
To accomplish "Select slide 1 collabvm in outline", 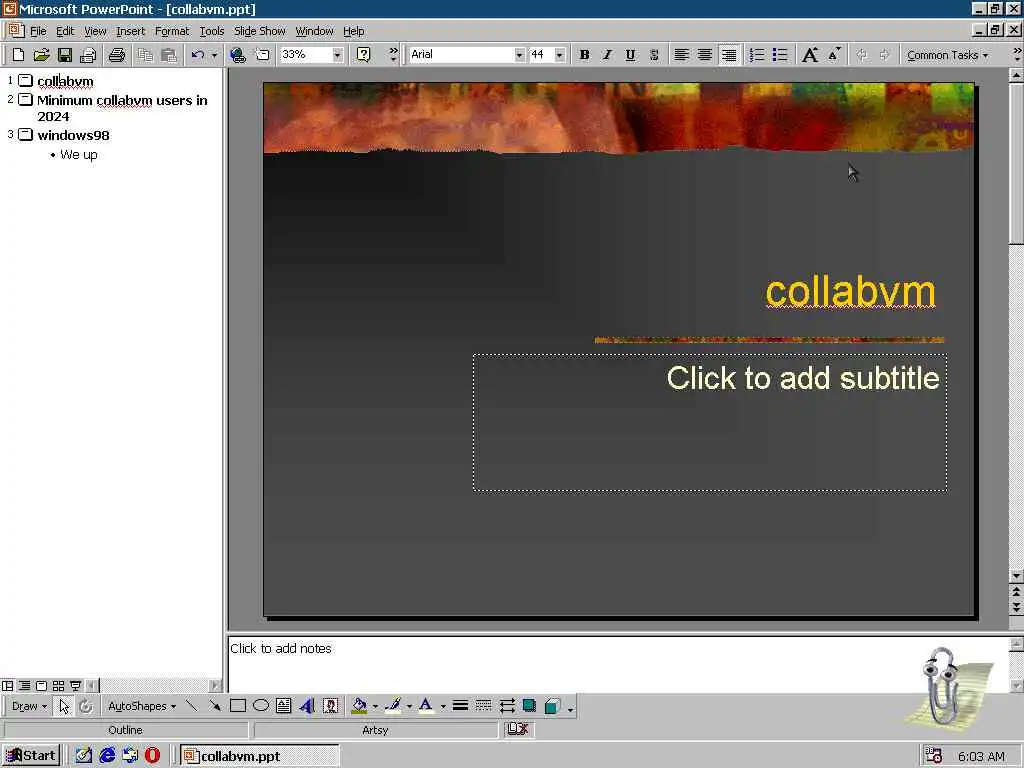I will click(65, 82).
